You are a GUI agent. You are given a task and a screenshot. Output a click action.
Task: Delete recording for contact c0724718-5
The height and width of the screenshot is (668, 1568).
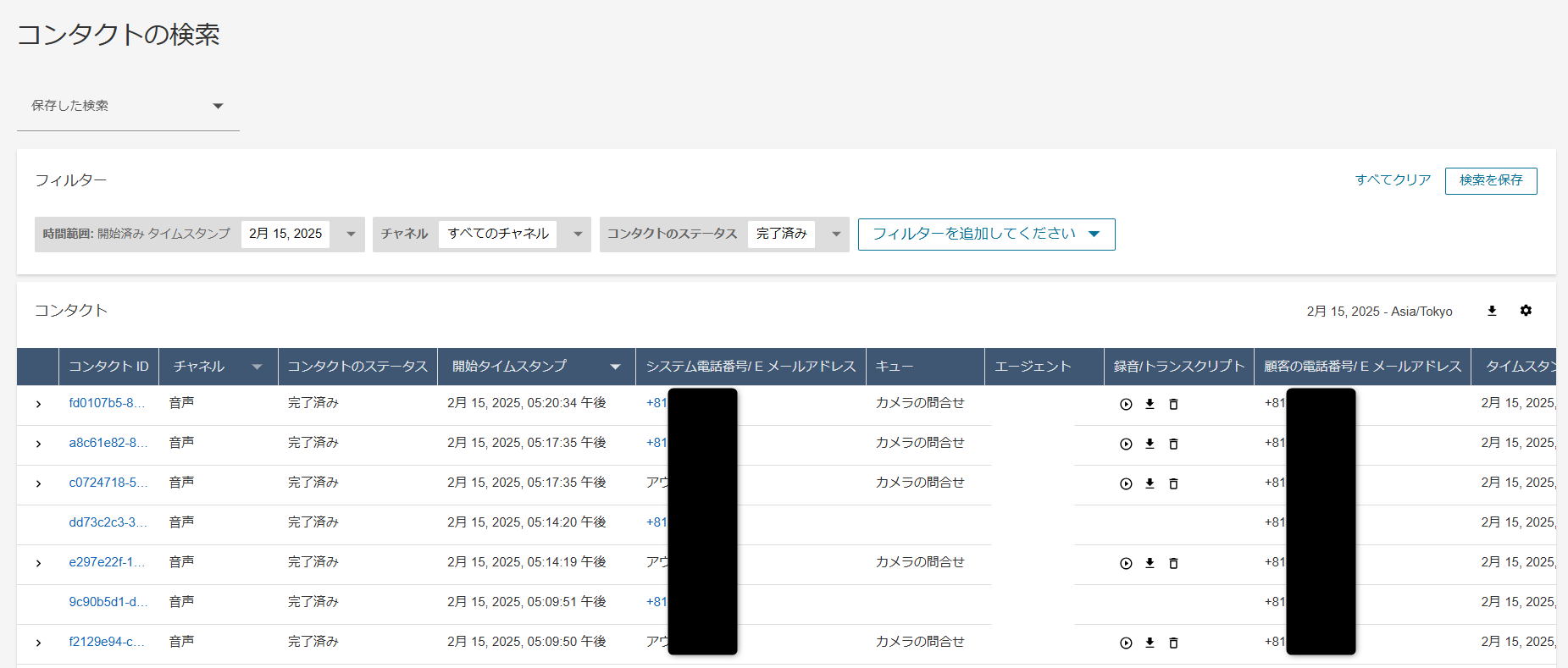[x=1173, y=484]
